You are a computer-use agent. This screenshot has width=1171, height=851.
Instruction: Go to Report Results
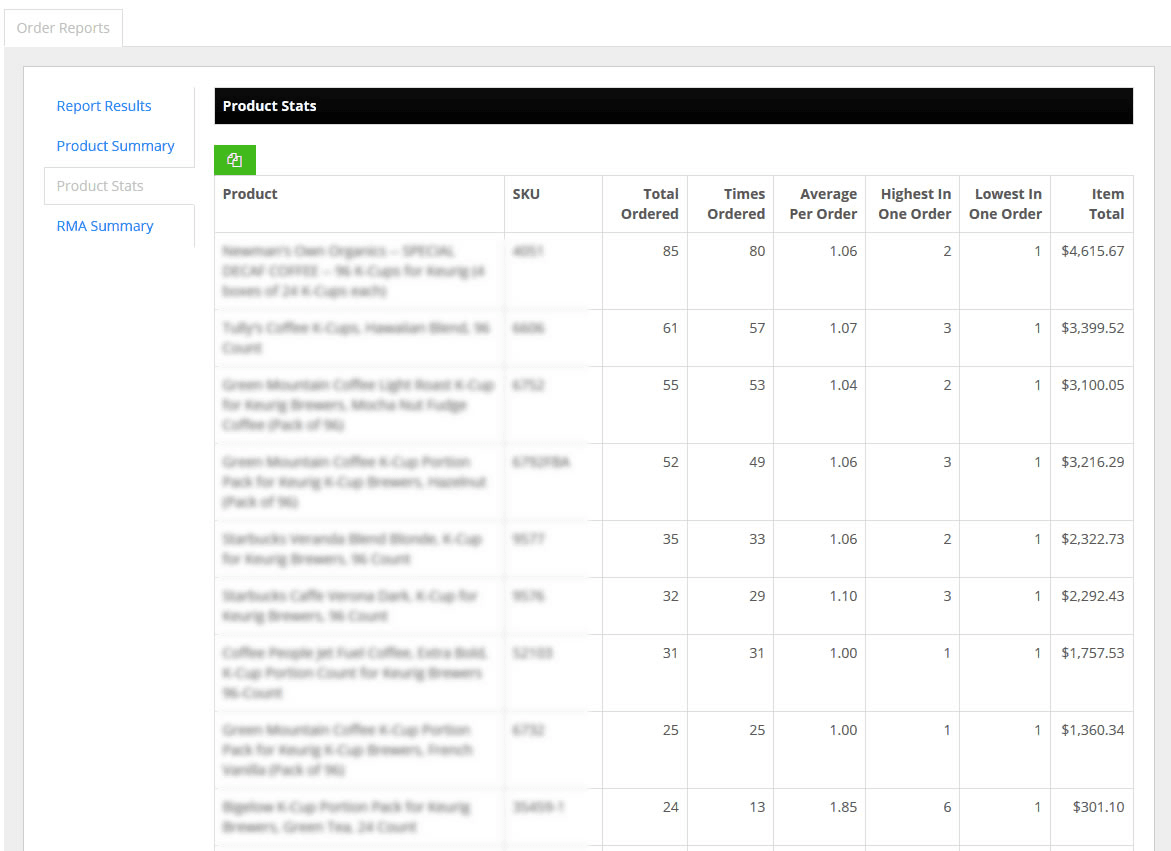[104, 106]
